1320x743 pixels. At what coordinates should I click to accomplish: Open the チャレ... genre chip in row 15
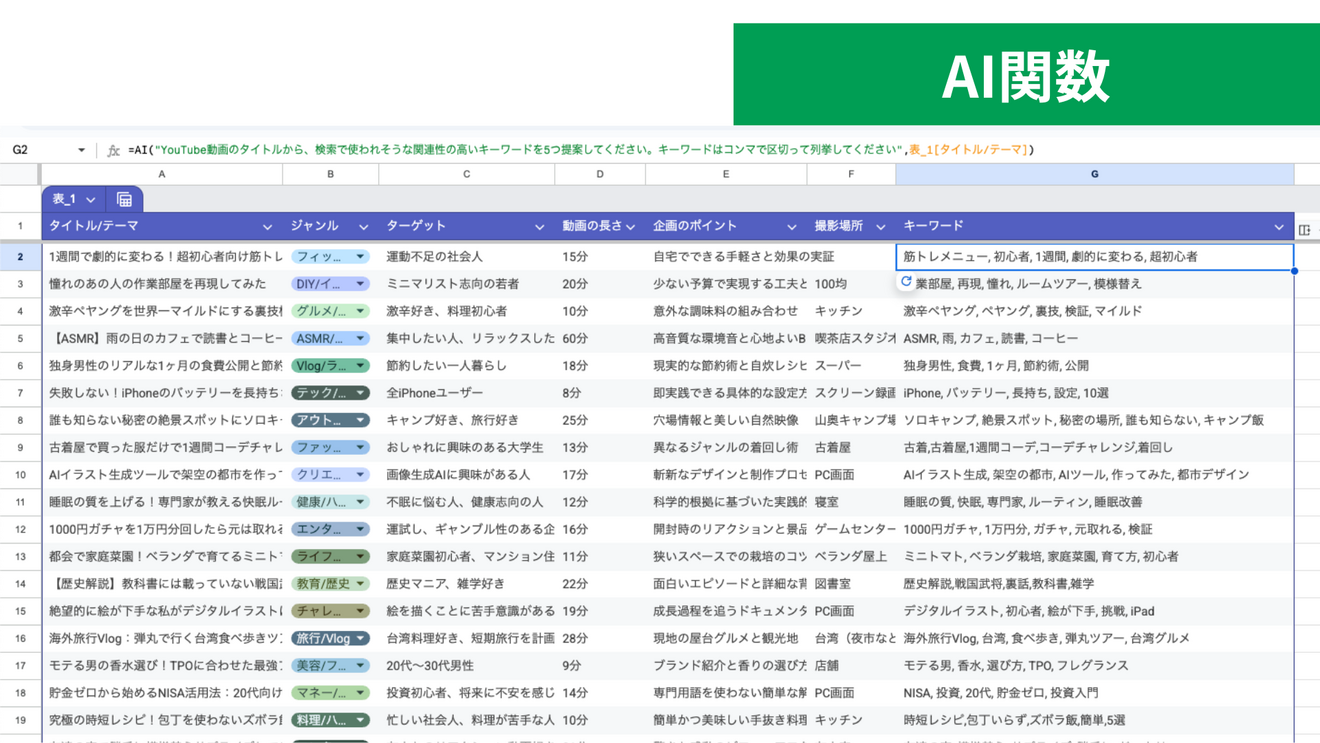pos(330,611)
